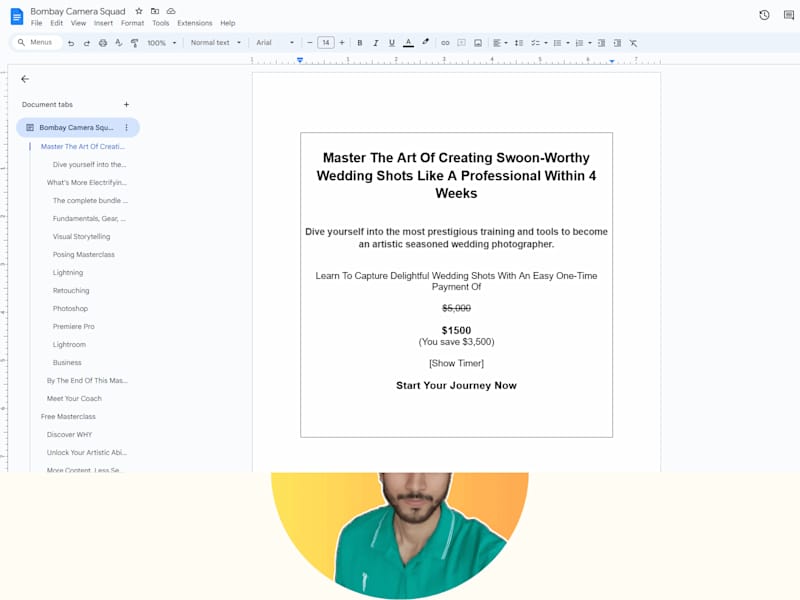
Task: Open the Edit menu
Action: pyautogui.click(x=57, y=23)
